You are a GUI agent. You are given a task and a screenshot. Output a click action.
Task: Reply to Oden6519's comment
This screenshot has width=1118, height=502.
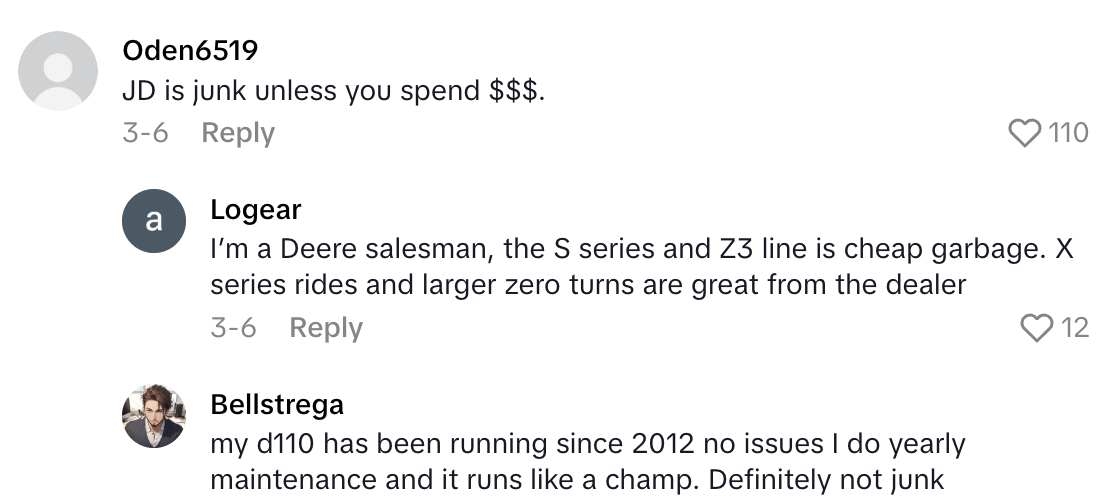[238, 133]
